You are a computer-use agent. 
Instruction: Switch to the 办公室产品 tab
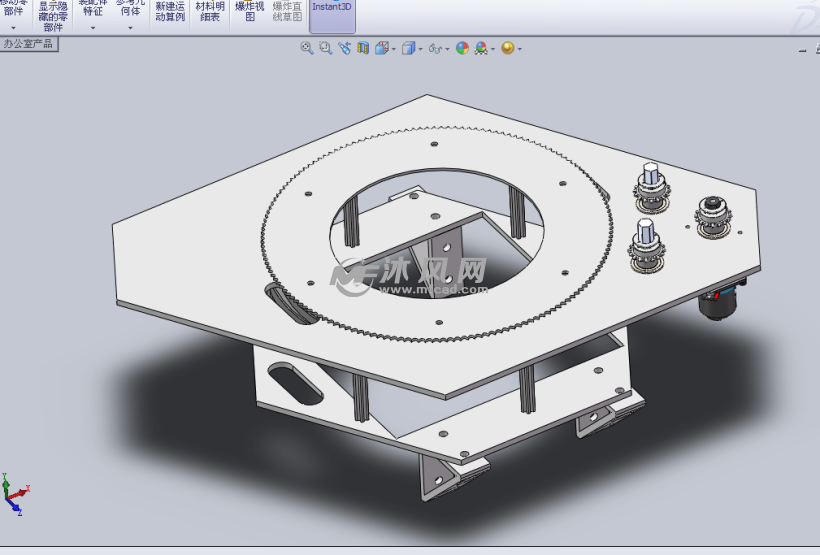tap(28, 44)
